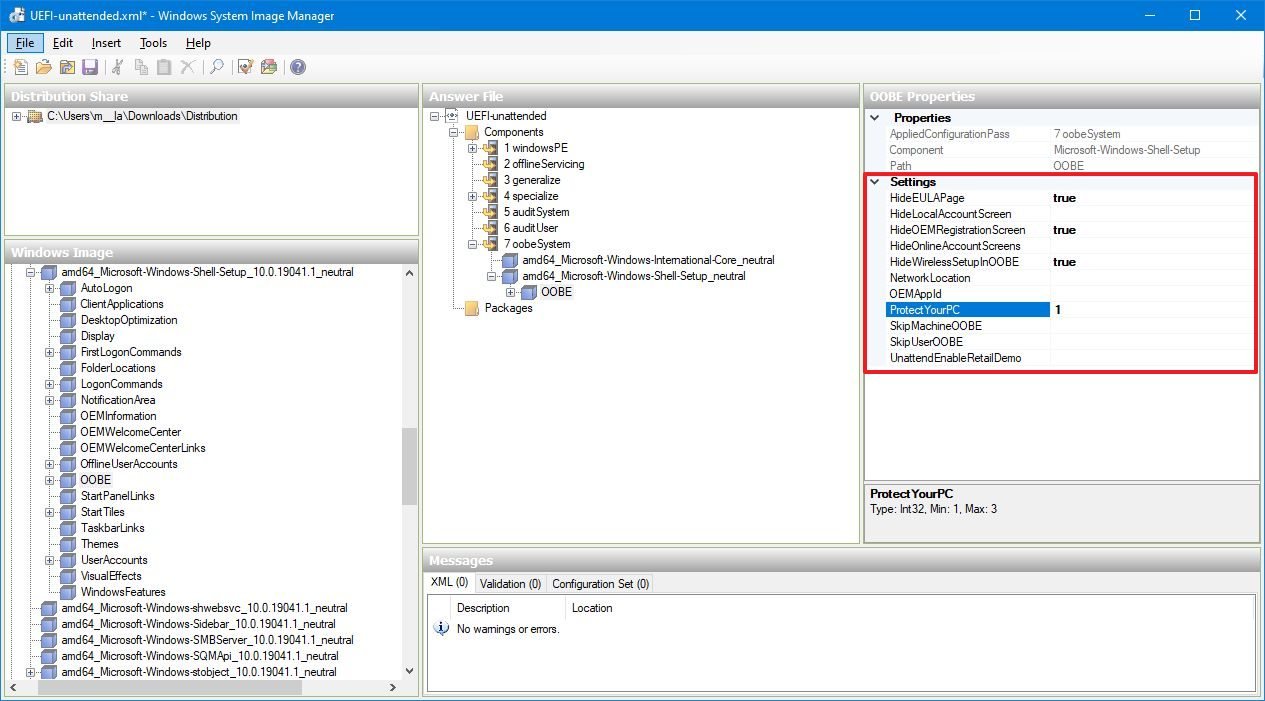Expand the NotificationArea node
The width and height of the screenshot is (1265, 701).
49,400
